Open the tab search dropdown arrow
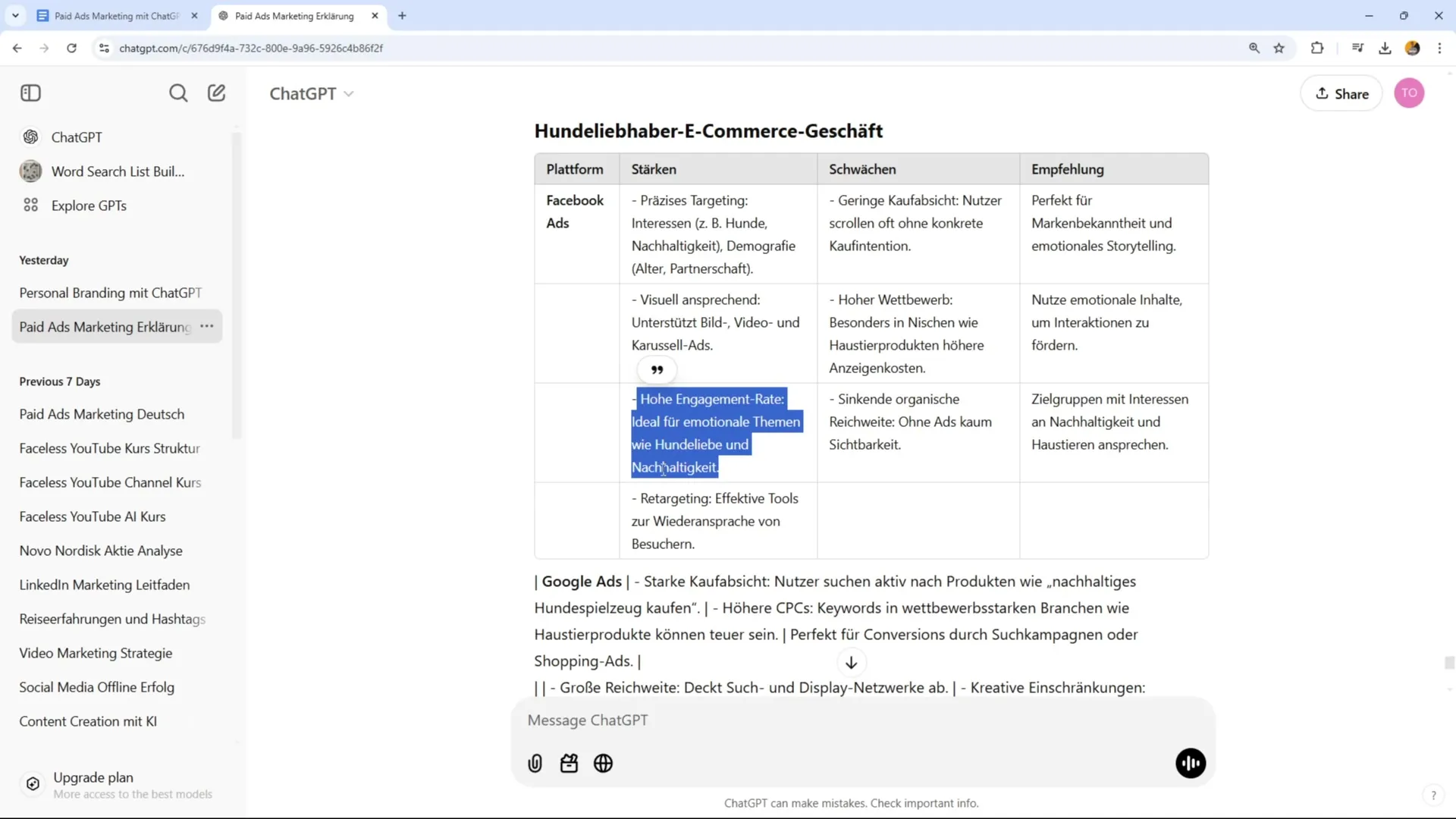The image size is (1456, 819). pos(15,15)
